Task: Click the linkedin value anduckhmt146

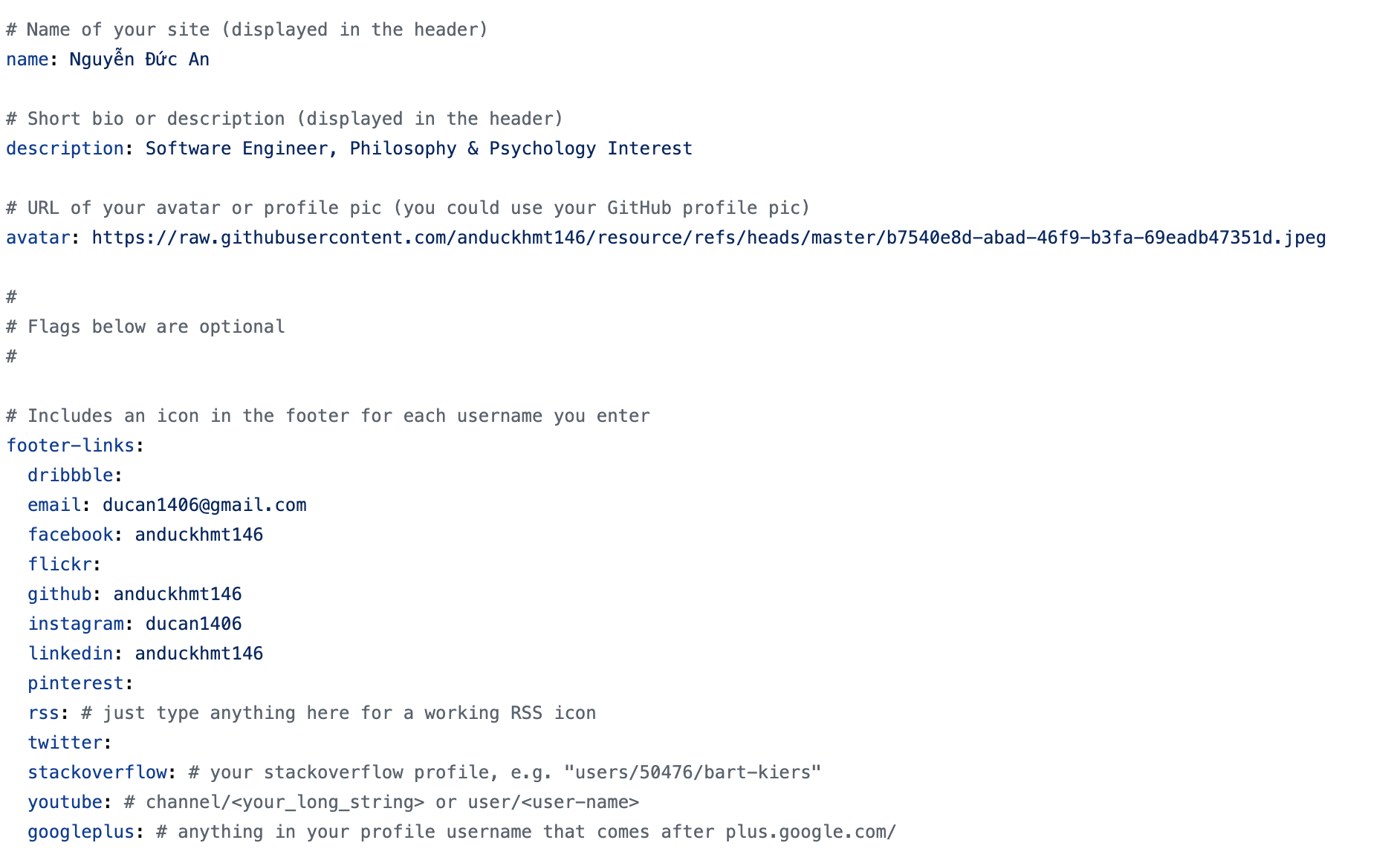Action: click(x=198, y=654)
